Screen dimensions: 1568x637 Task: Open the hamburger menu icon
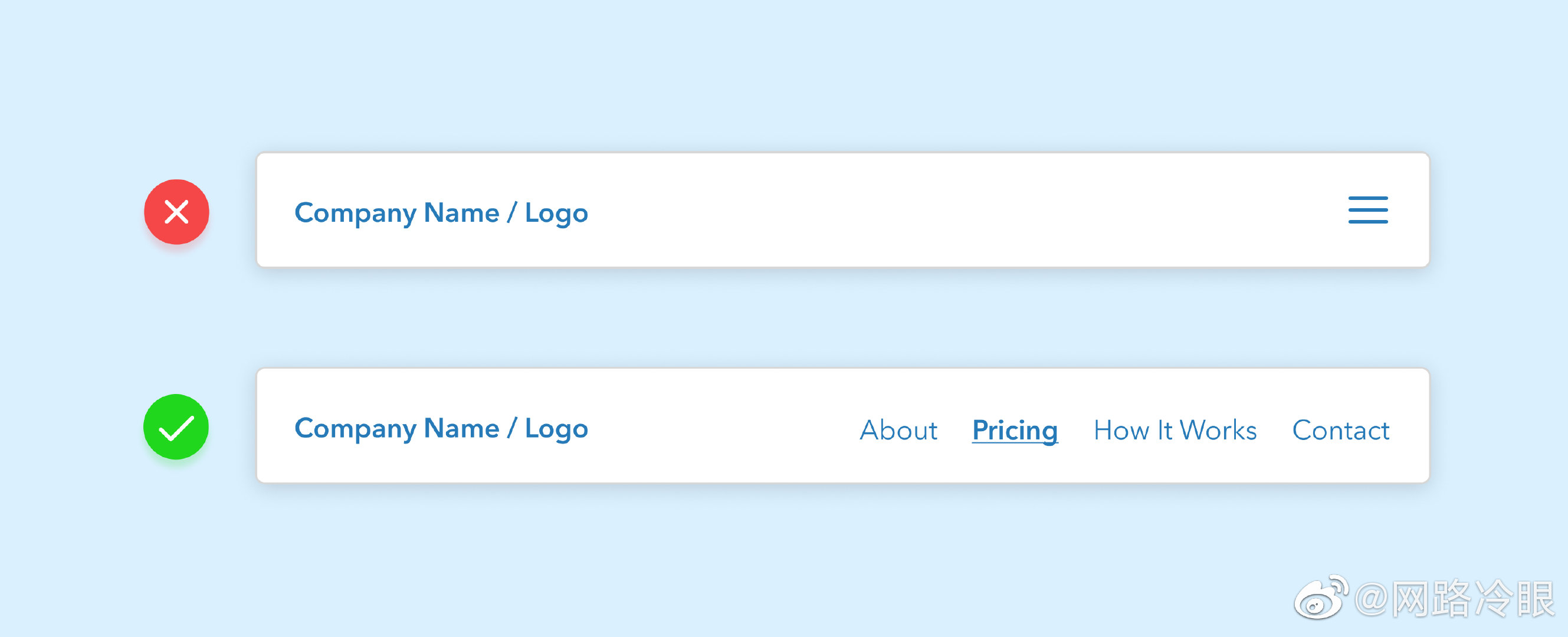[1368, 210]
